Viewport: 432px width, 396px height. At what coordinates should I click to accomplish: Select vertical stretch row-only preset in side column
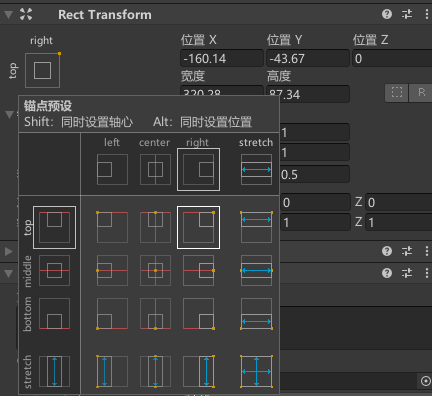(x=55, y=371)
